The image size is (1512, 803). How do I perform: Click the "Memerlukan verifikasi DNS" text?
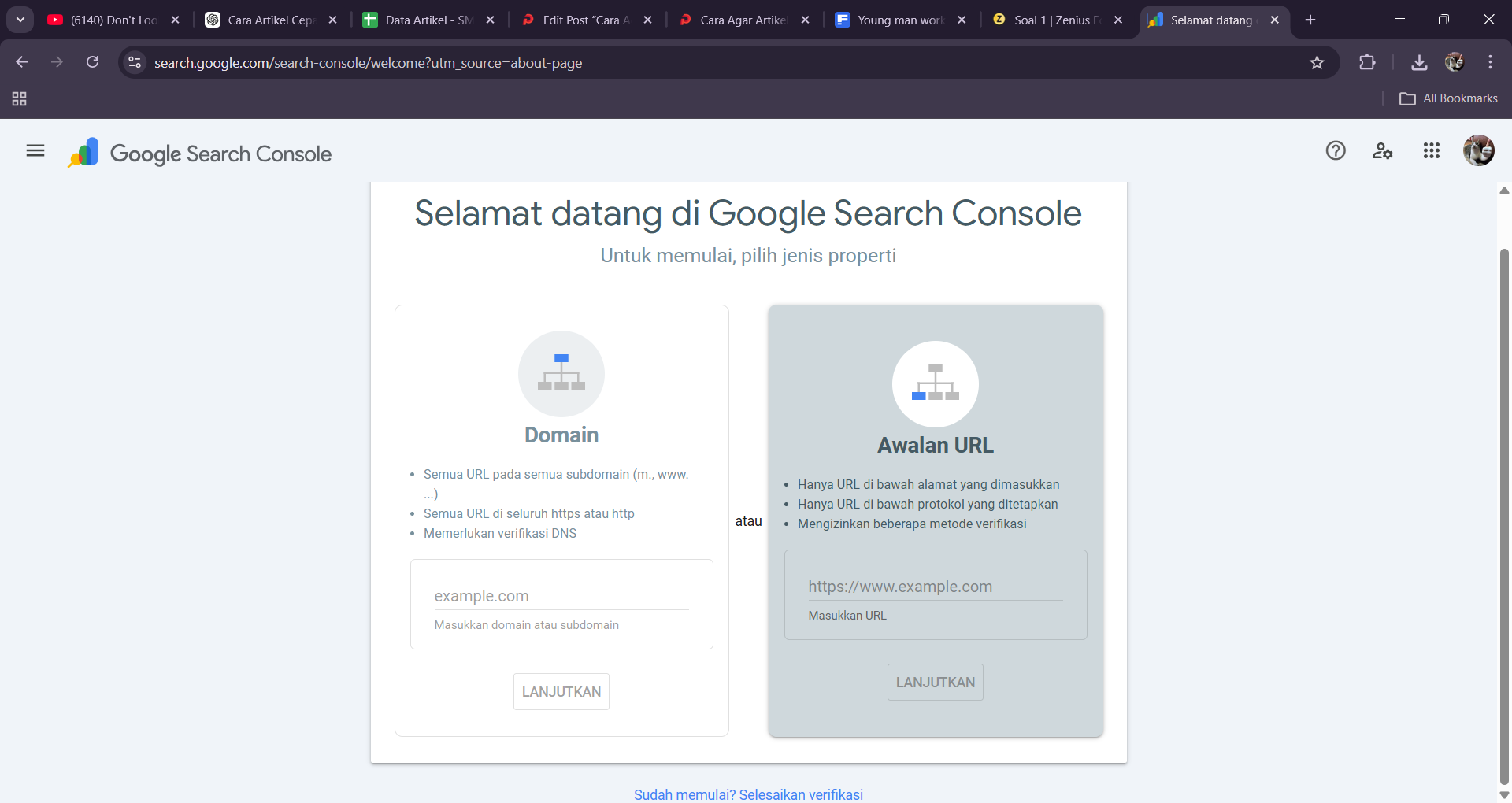500,533
